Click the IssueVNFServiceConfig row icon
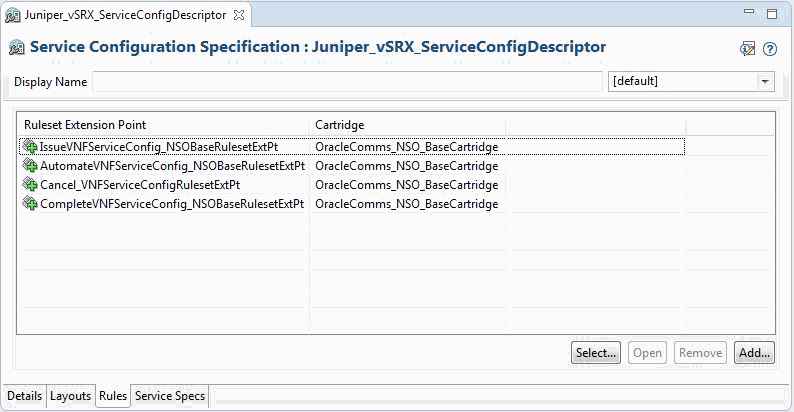This screenshot has width=794, height=412. tap(30, 146)
